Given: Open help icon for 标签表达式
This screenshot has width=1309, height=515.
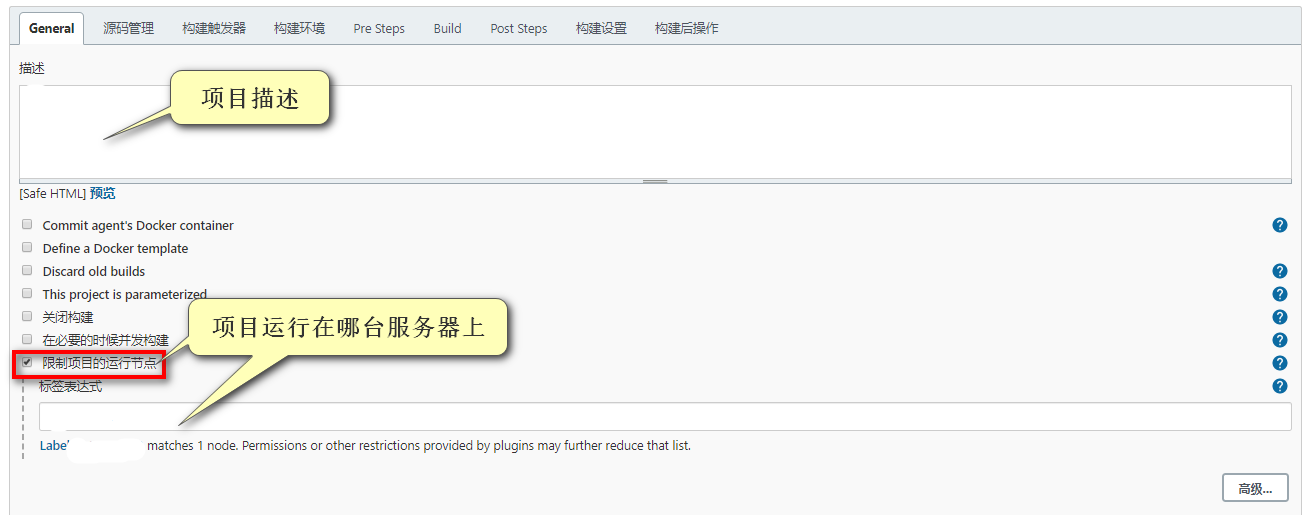Looking at the screenshot, I should 1279,386.
